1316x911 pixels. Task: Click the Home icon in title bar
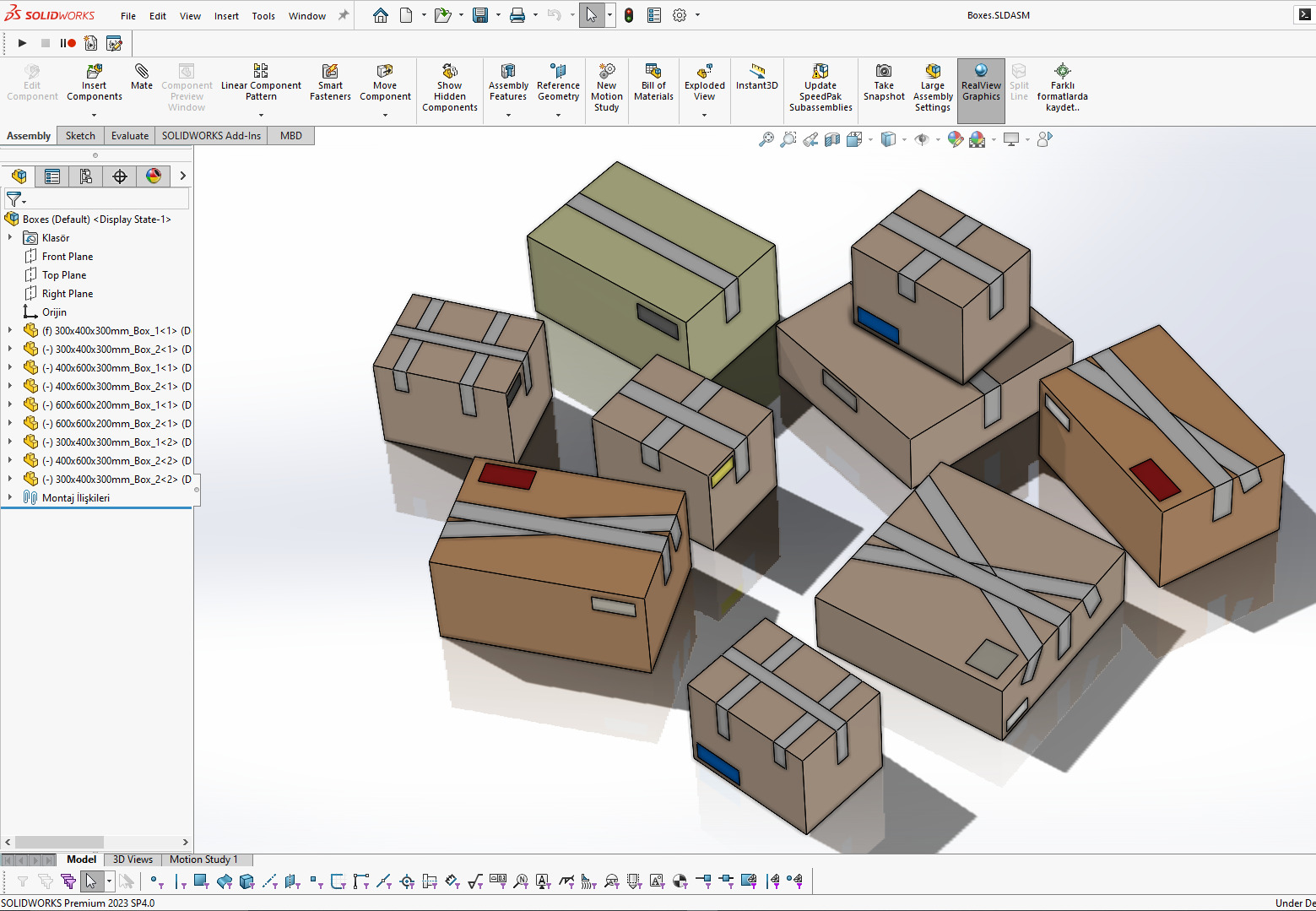pos(381,15)
